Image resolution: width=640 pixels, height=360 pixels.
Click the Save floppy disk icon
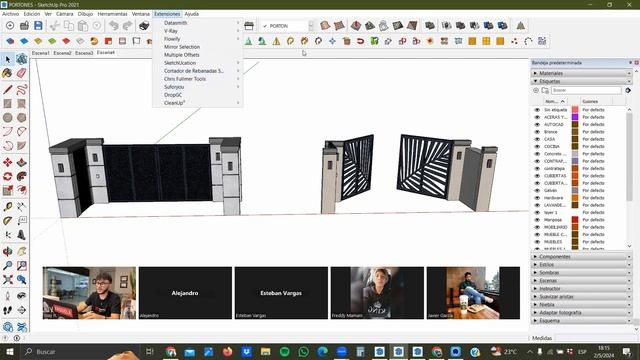(38, 26)
